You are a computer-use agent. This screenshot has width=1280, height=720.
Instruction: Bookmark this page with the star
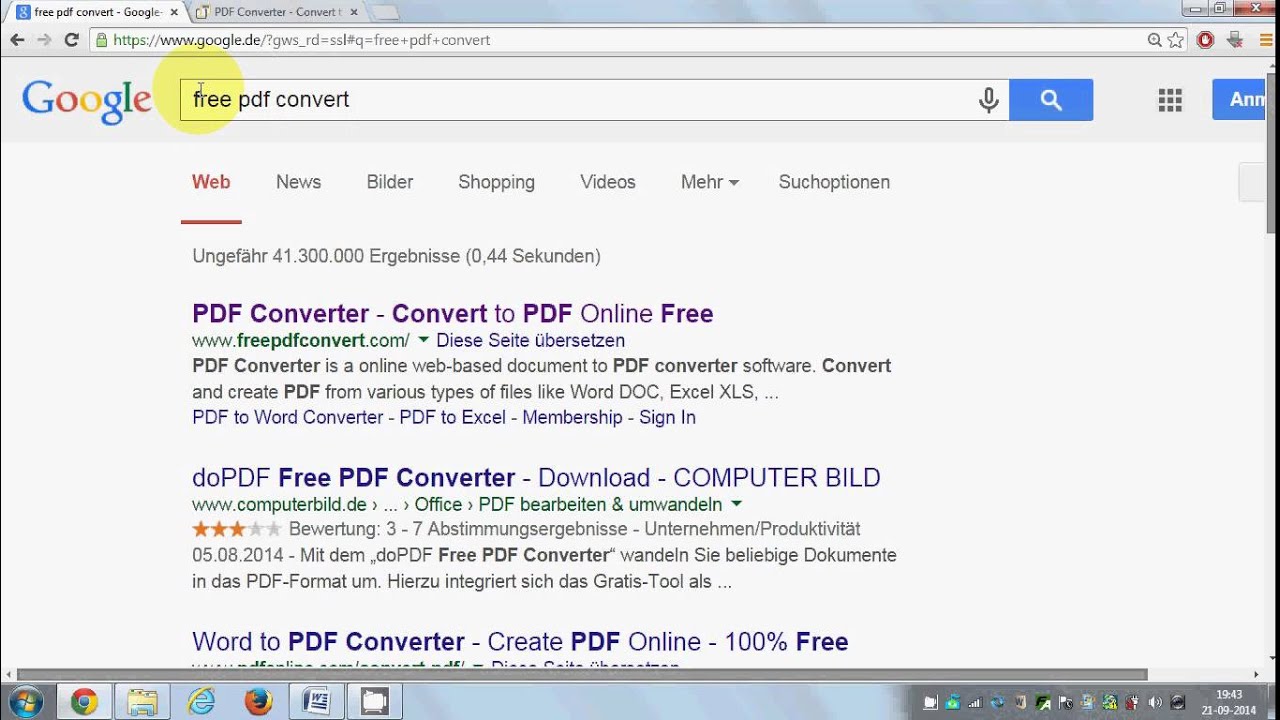point(1176,40)
